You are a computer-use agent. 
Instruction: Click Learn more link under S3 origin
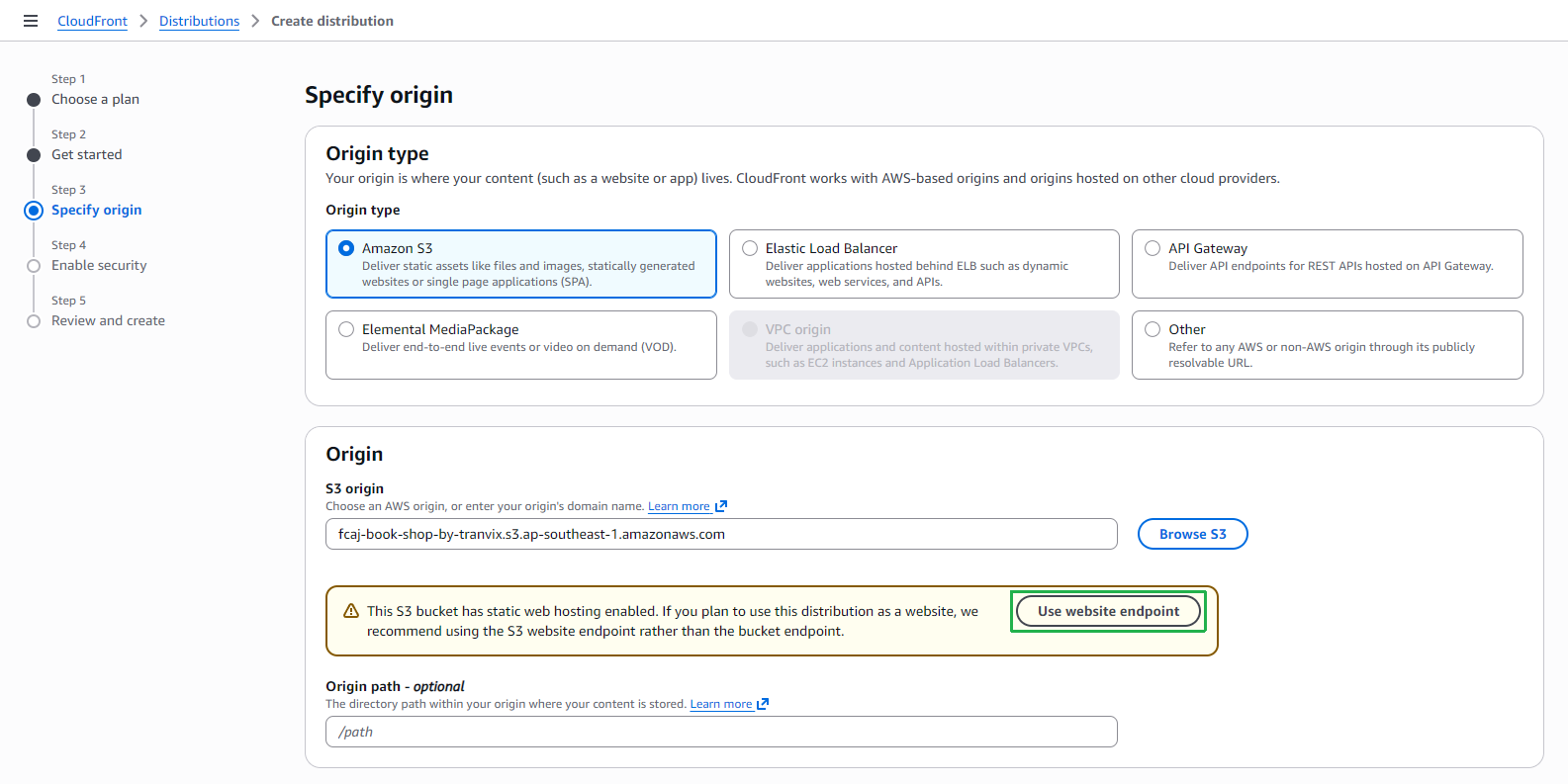click(x=679, y=506)
